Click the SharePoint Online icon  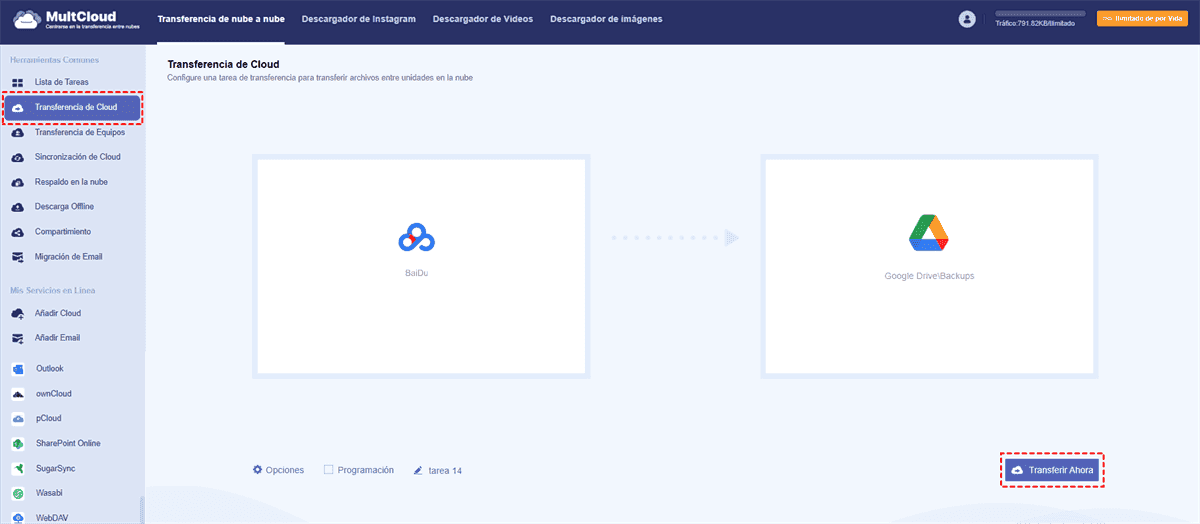(18, 444)
